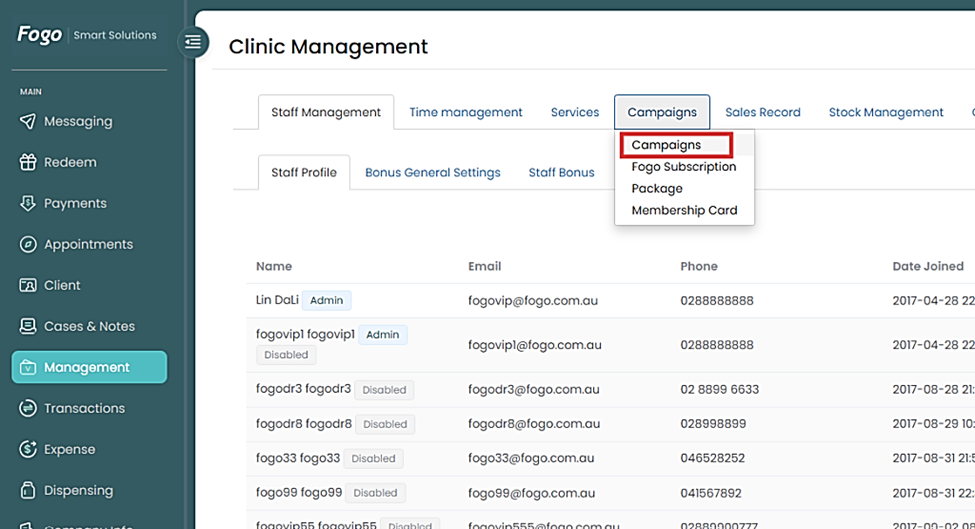
Task: Open the Services tab
Action: (575, 112)
